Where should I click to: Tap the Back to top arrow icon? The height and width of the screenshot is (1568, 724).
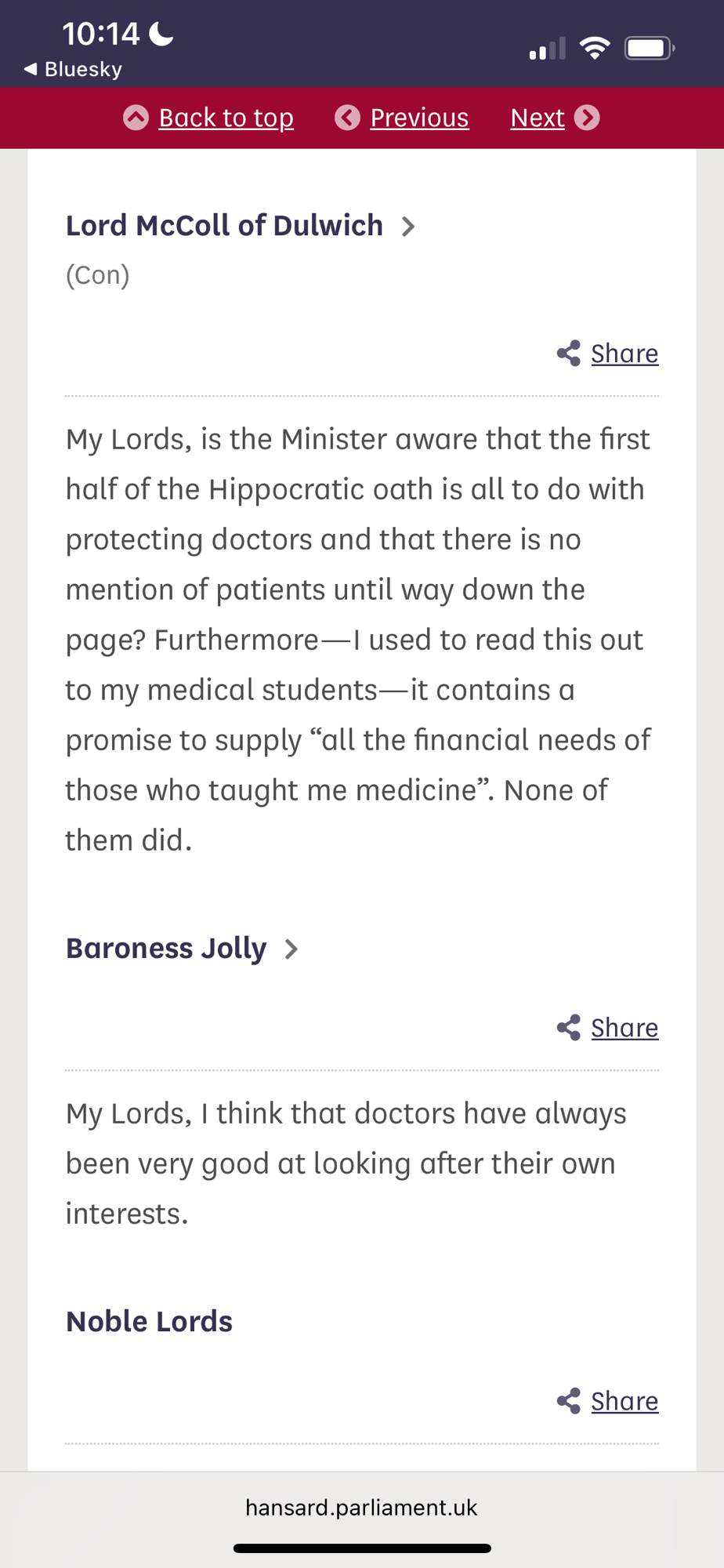click(136, 118)
